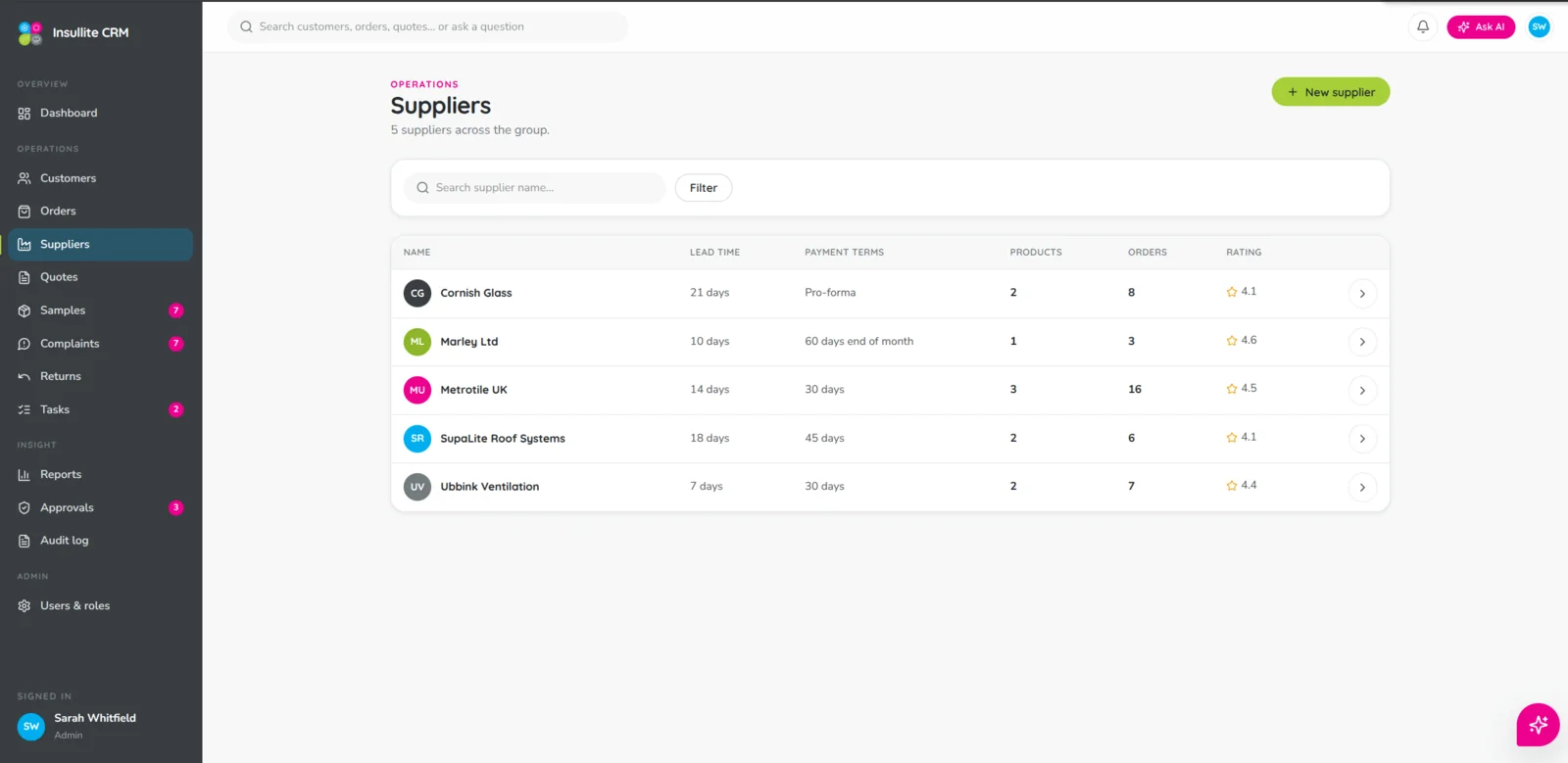Screen dimensions: 1568x763
Task: Click the Approvals shield icon
Action: point(24,507)
